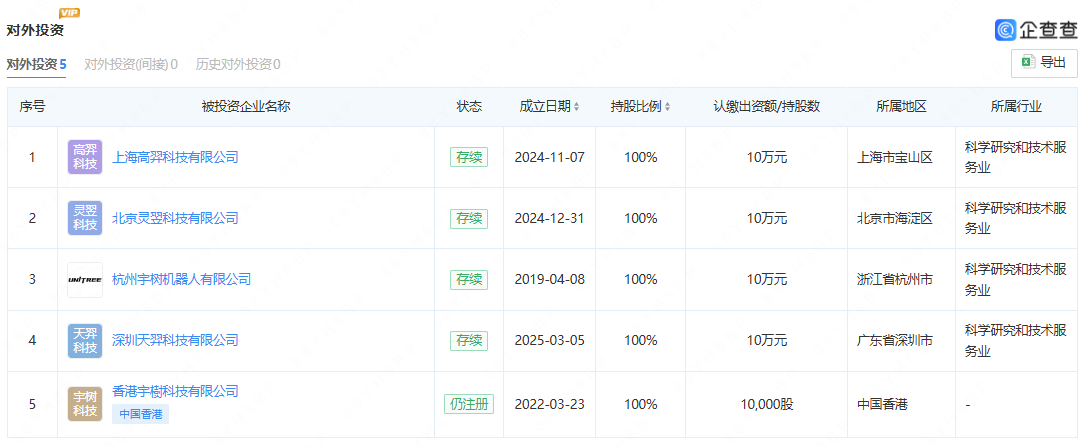The width and height of the screenshot is (1084, 447).
Task: Open 深圳天羿科技有限公司 link
Action: (175, 341)
